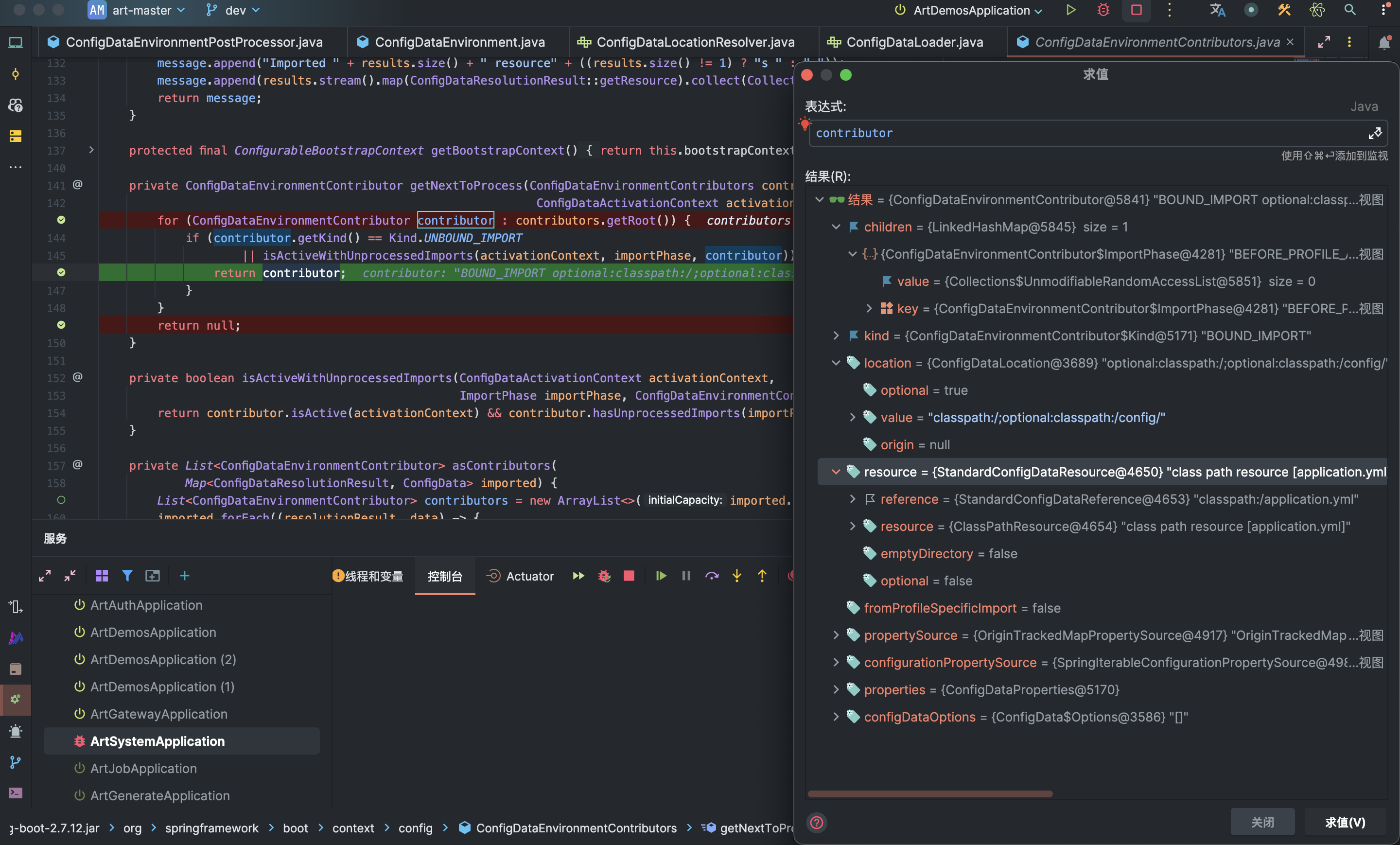Toggle the breakpoint on the 'return null;' line
The height and width of the screenshot is (845, 1400).
tap(61, 325)
